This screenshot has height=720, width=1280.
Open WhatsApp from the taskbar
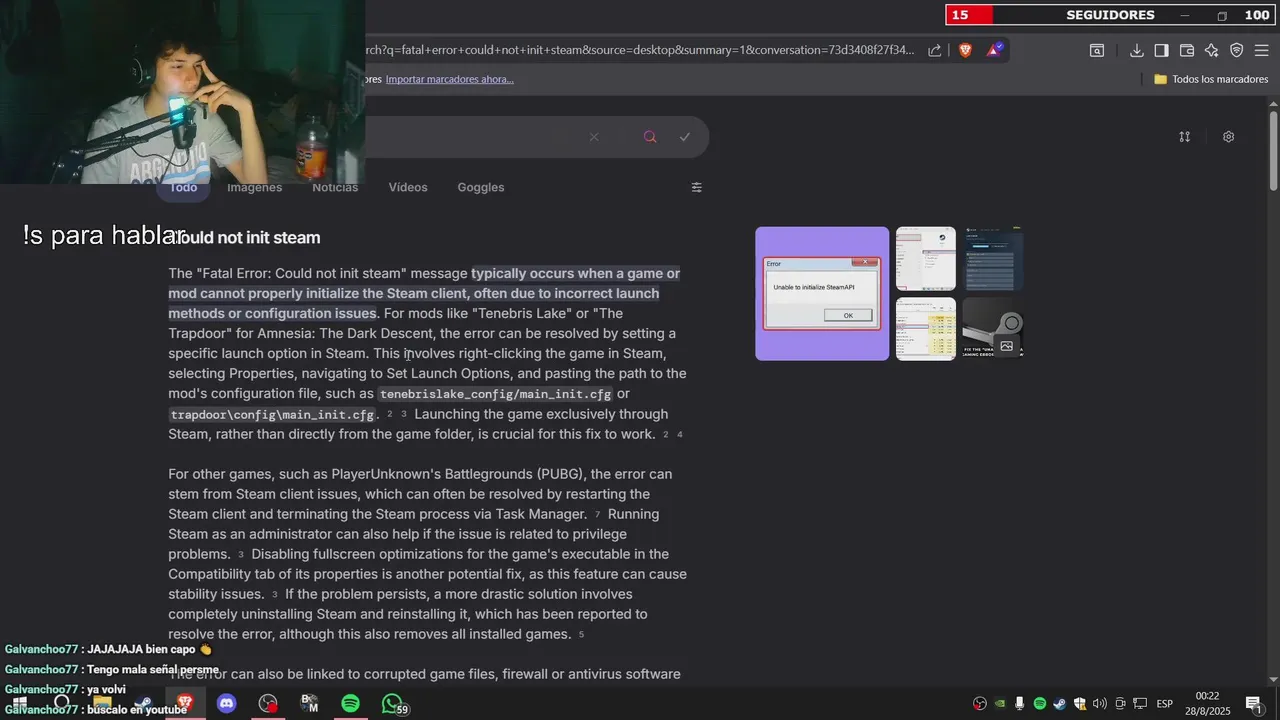393,704
